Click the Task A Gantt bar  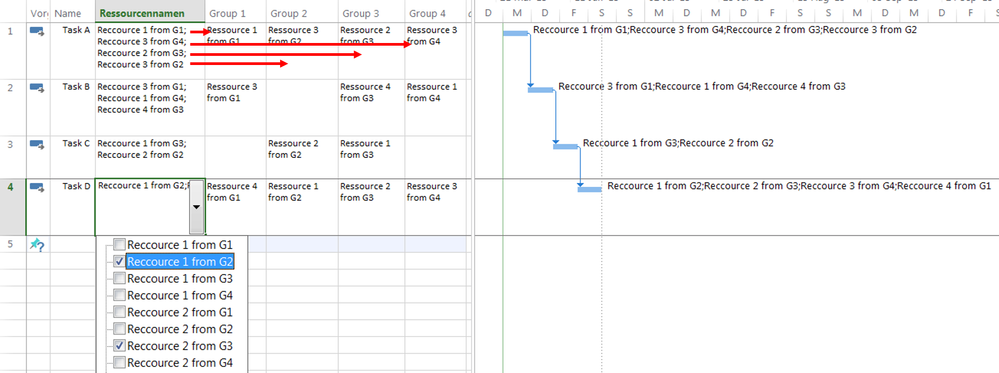point(515,33)
